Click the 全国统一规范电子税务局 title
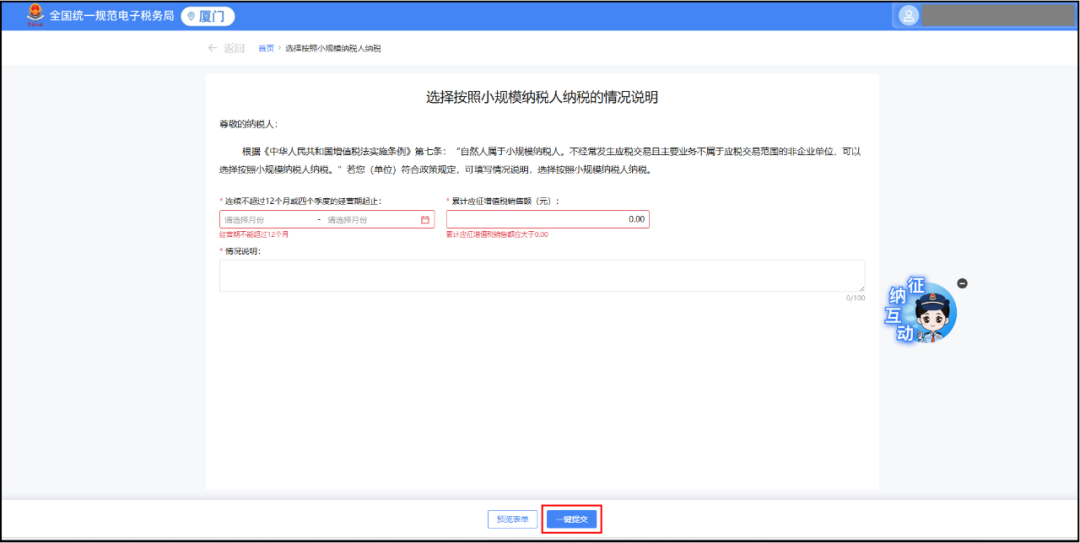1080x543 pixels. (x=112, y=16)
